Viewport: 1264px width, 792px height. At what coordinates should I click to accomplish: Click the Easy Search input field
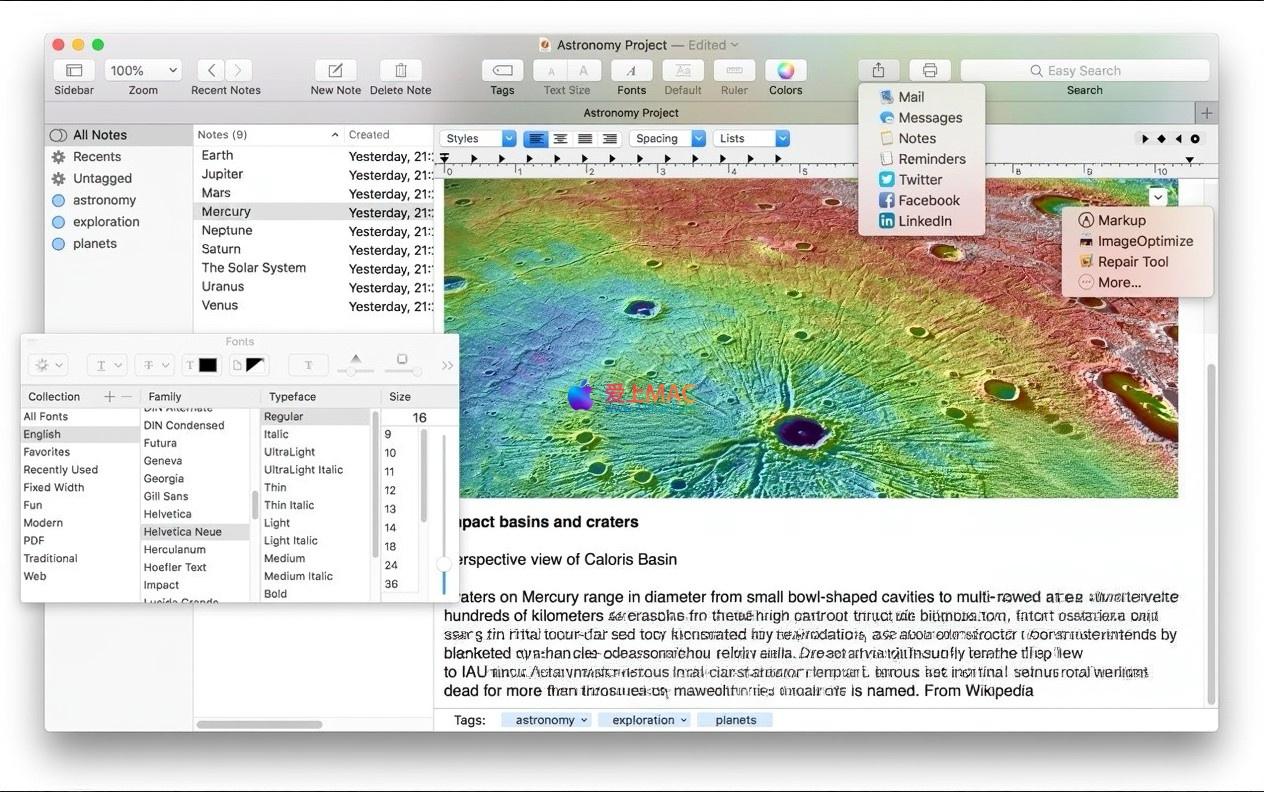pos(1084,71)
